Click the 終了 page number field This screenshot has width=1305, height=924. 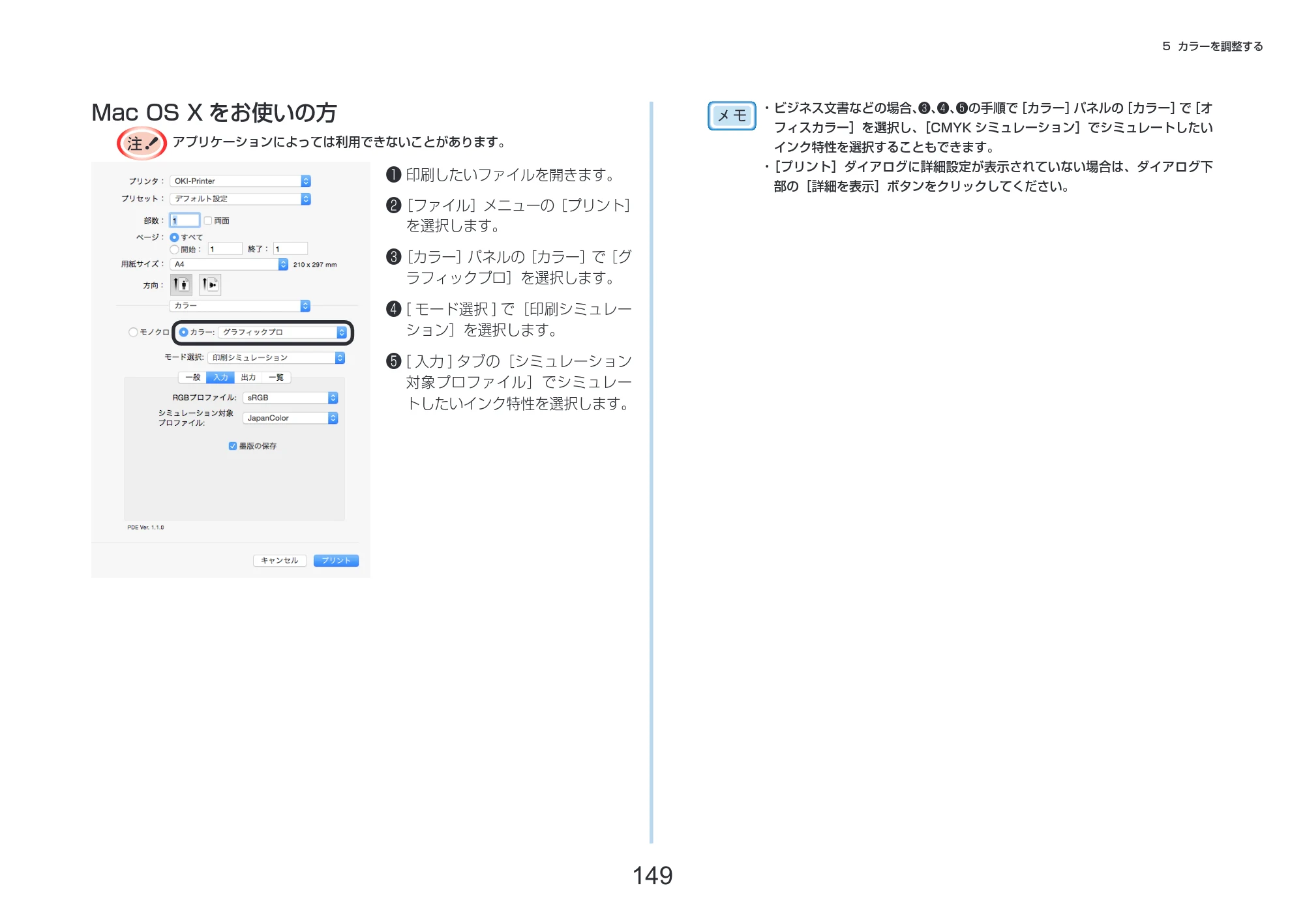(x=290, y=249)
